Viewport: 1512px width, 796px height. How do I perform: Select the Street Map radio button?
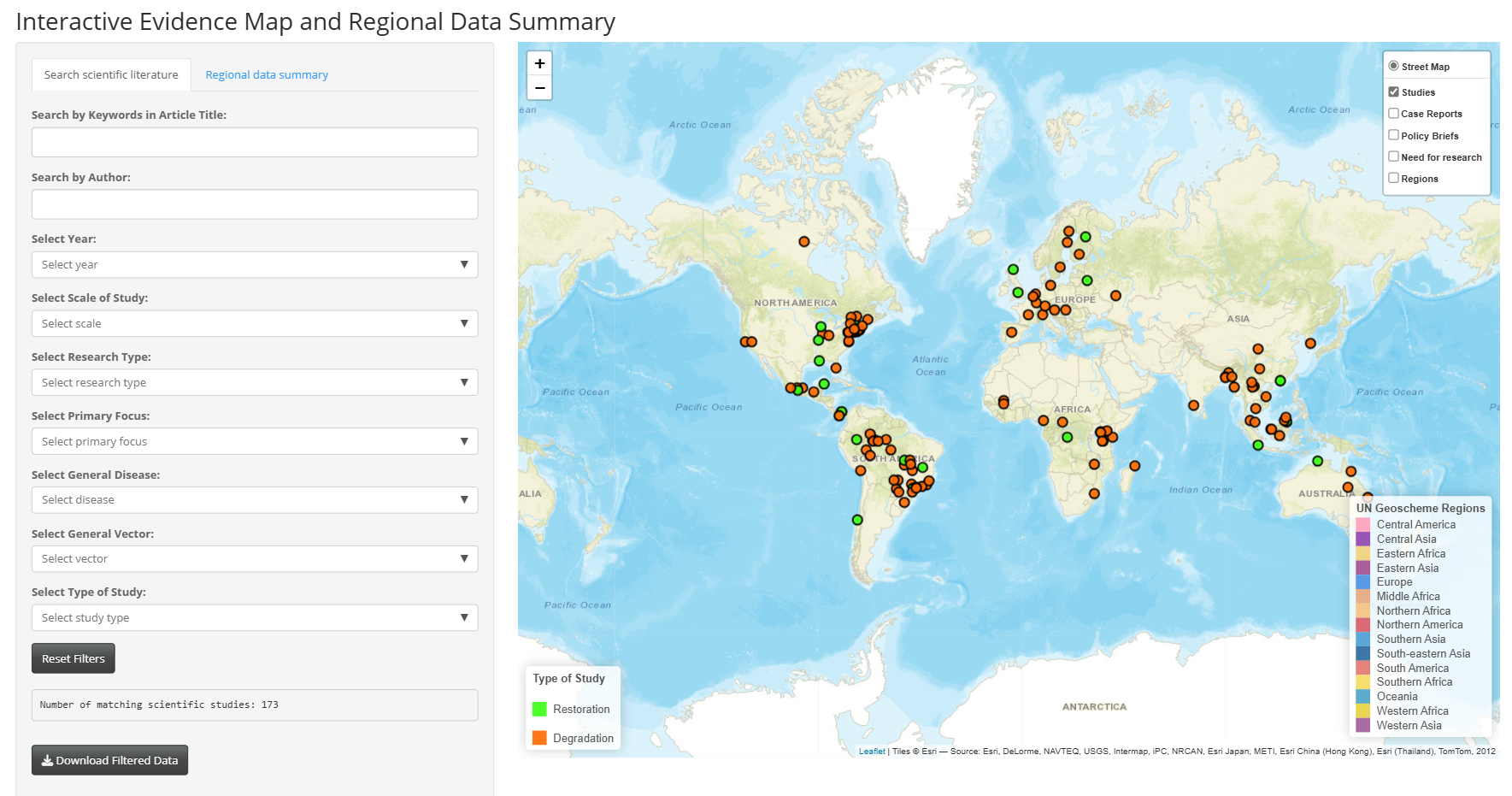pos(1394,67)
